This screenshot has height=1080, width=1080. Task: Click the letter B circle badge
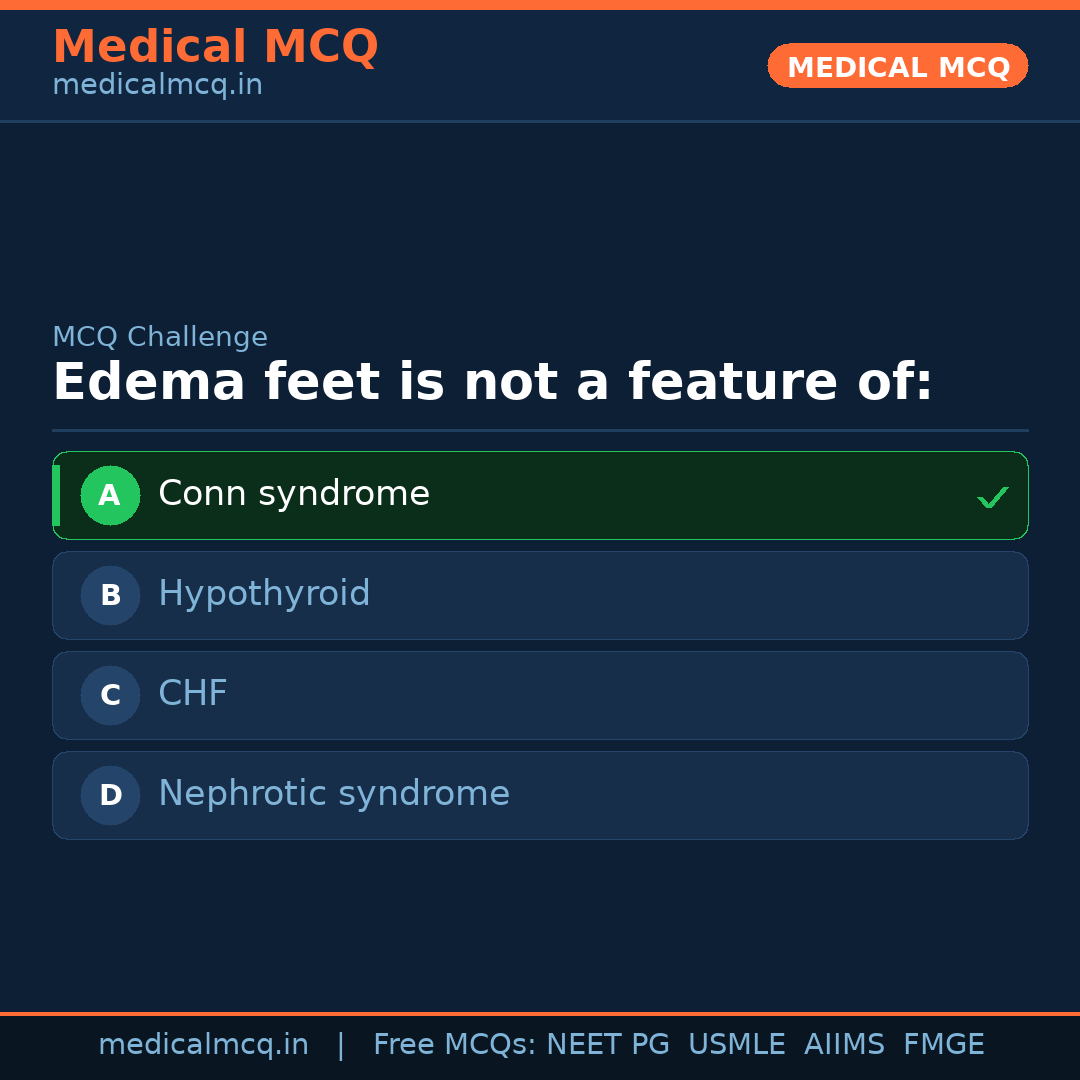pos(110,595)
